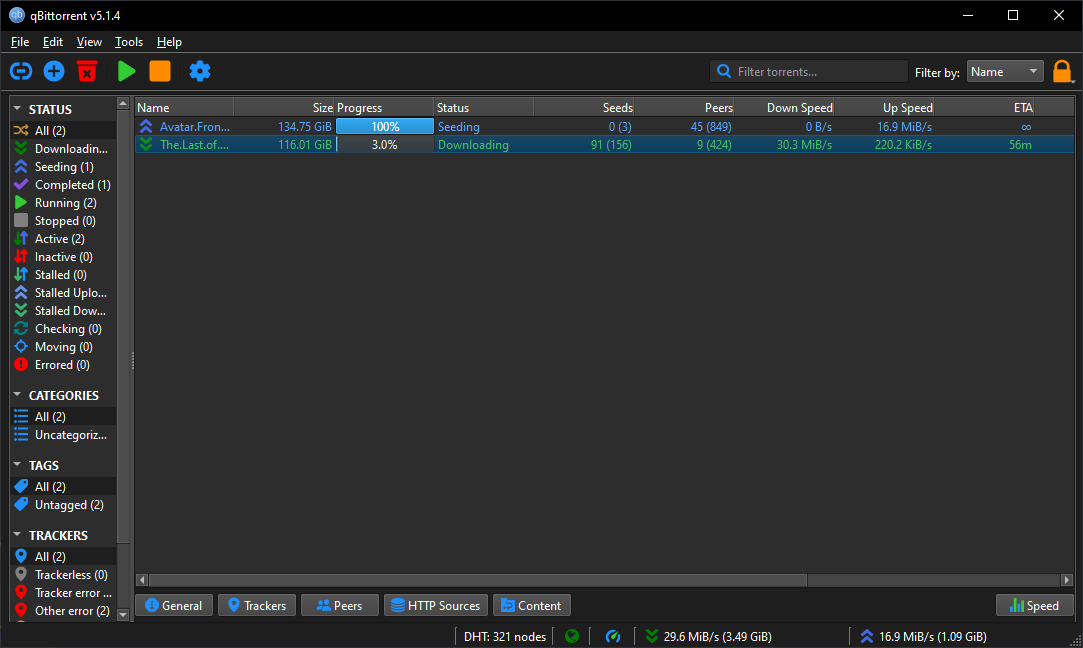Image resolution: width=1083 pixels, height=648 pixels.
Task: Select the Categories All (2) filter
Action: click(63, 417)
